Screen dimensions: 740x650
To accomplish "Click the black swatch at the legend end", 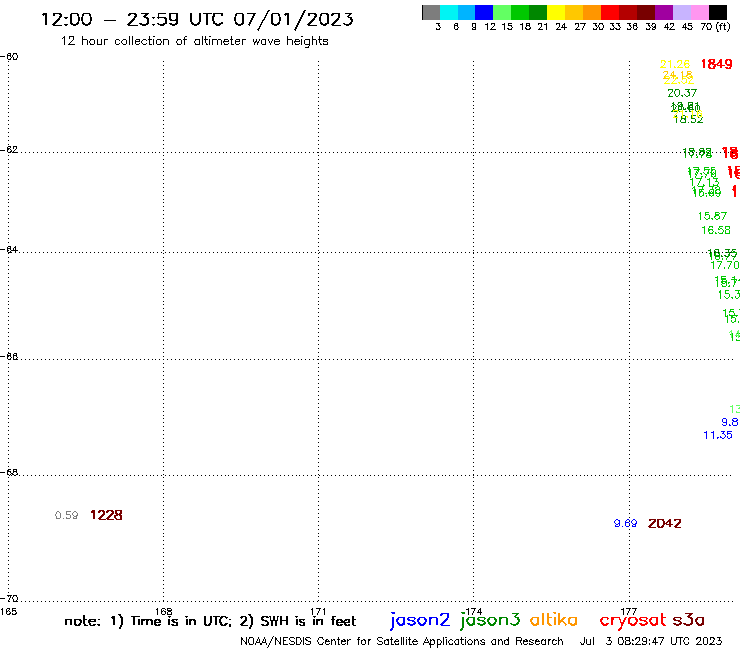I will (717, 12).
